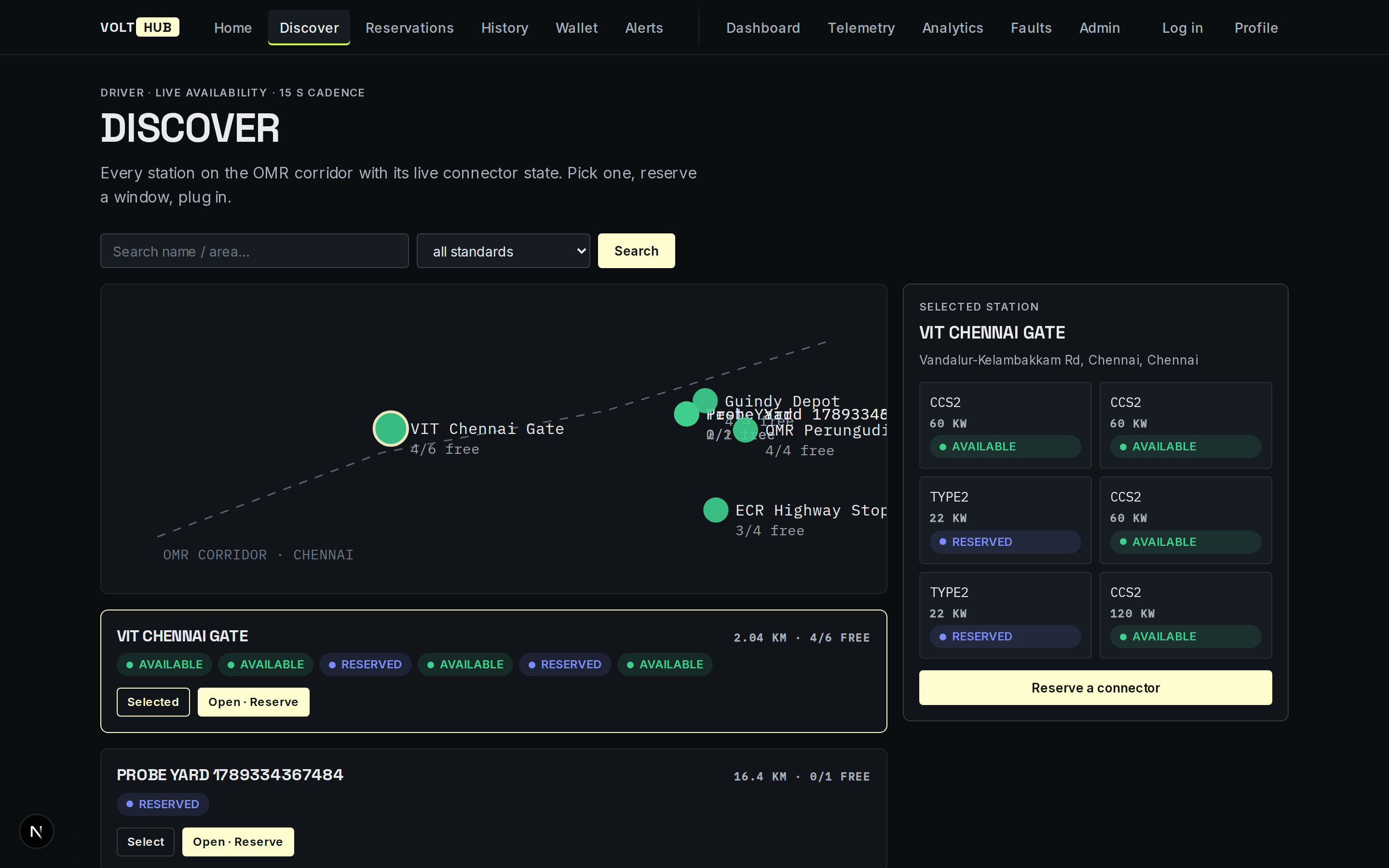Image resolution: width=1389 pixels, height=868 pixels.
Task: Open the all standards dropdown
Action: [x=503, y=251]
